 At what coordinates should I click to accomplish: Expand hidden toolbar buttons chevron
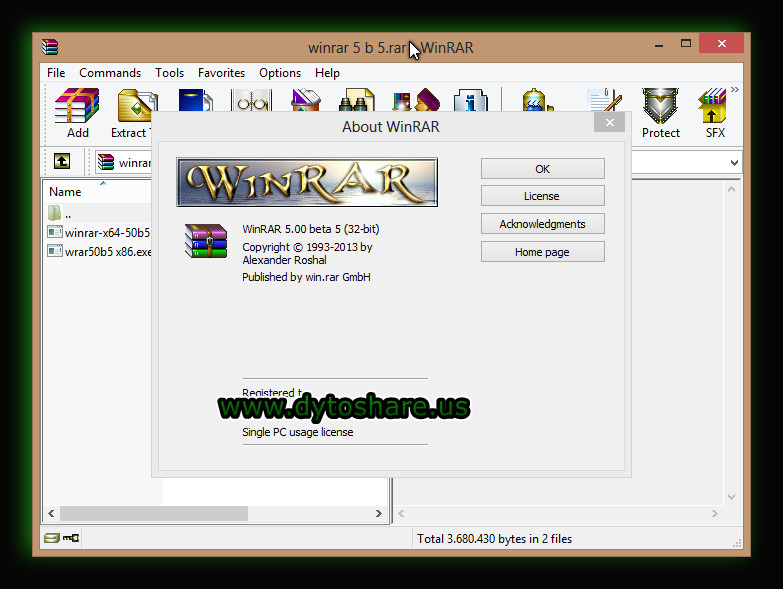coord(735,90)
